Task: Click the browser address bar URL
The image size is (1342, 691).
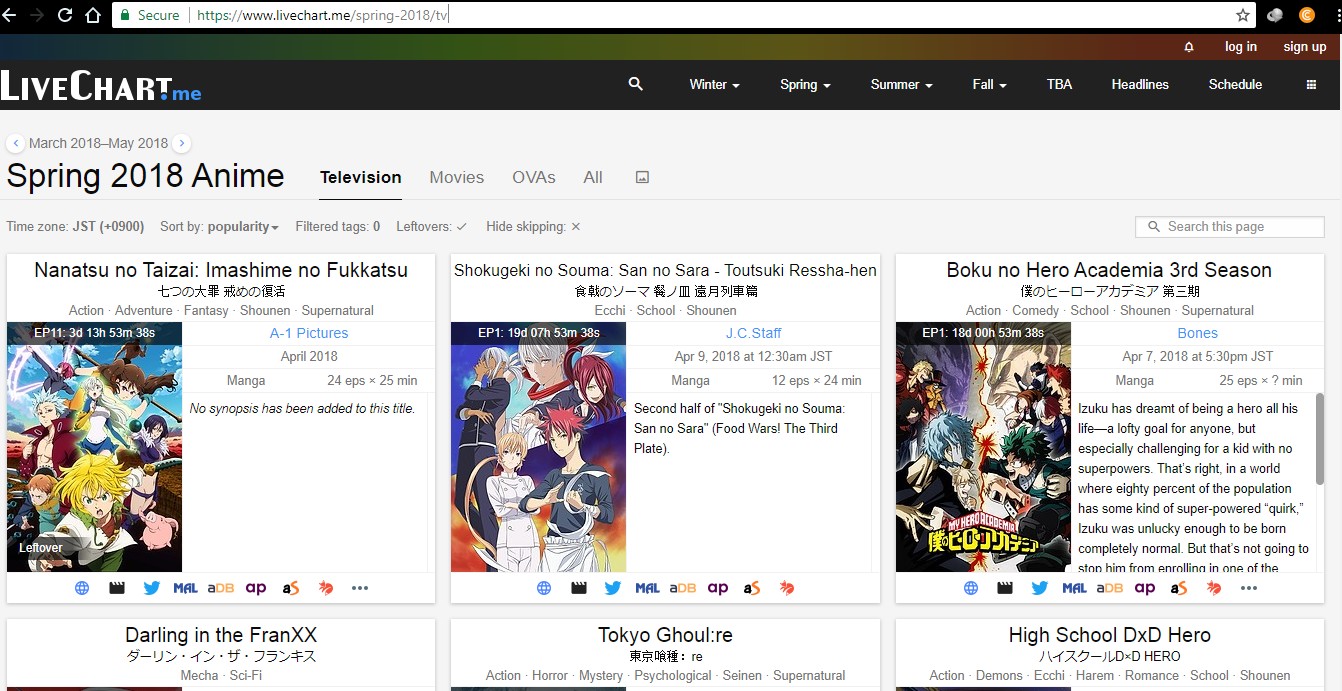Action: (x=323, y=15)
